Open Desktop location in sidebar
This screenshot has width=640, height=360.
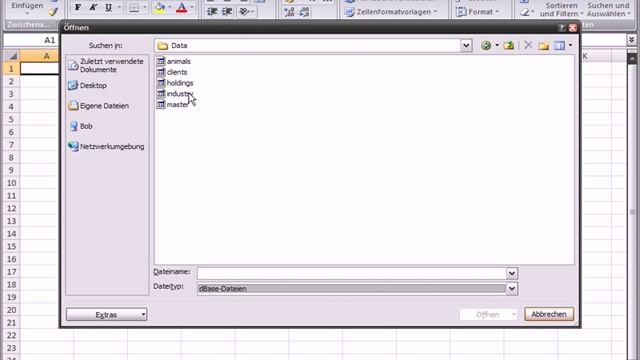pos(88,85)
